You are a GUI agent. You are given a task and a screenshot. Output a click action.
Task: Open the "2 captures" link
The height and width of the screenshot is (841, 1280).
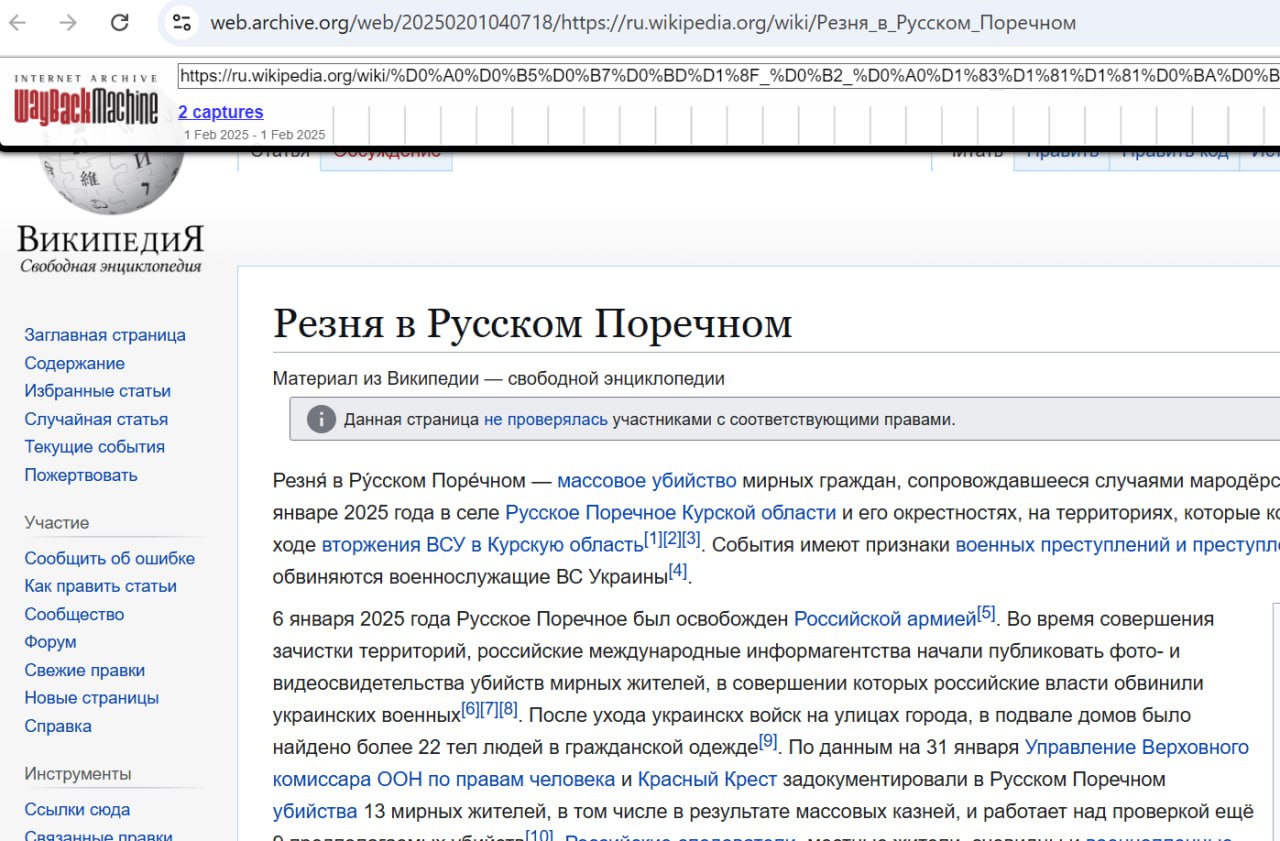(x=220, y=112)
